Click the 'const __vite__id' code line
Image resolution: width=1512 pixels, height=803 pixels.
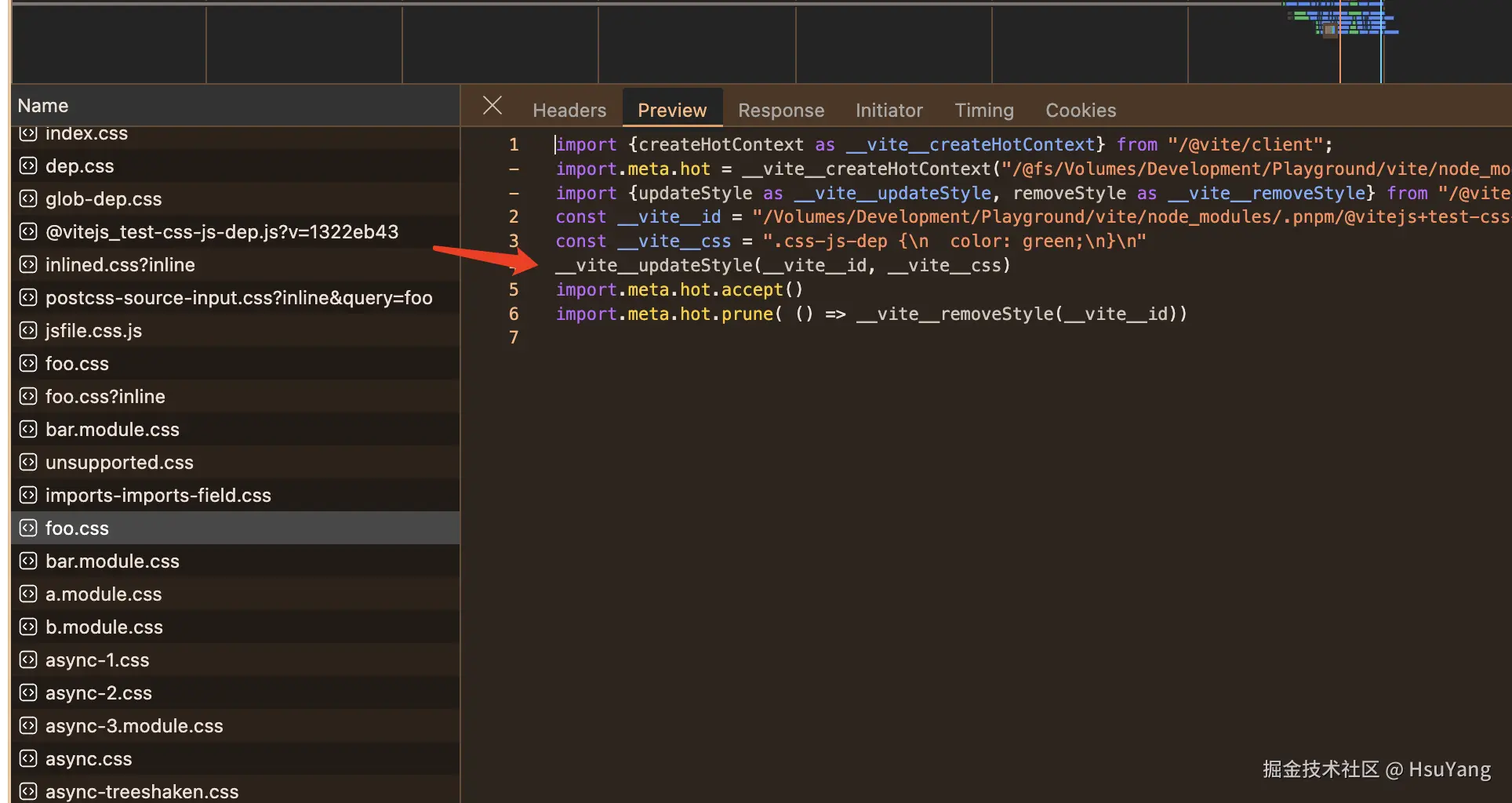[x=1033, y=217]
